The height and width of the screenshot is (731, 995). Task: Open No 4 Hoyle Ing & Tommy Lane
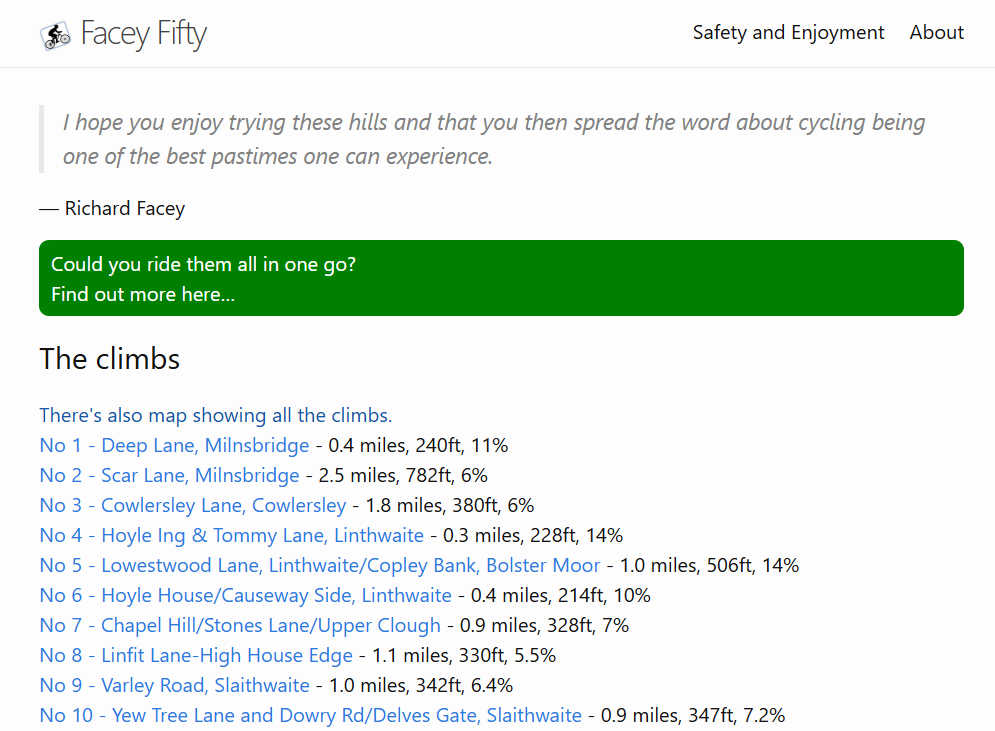click(x=231, y=536)
